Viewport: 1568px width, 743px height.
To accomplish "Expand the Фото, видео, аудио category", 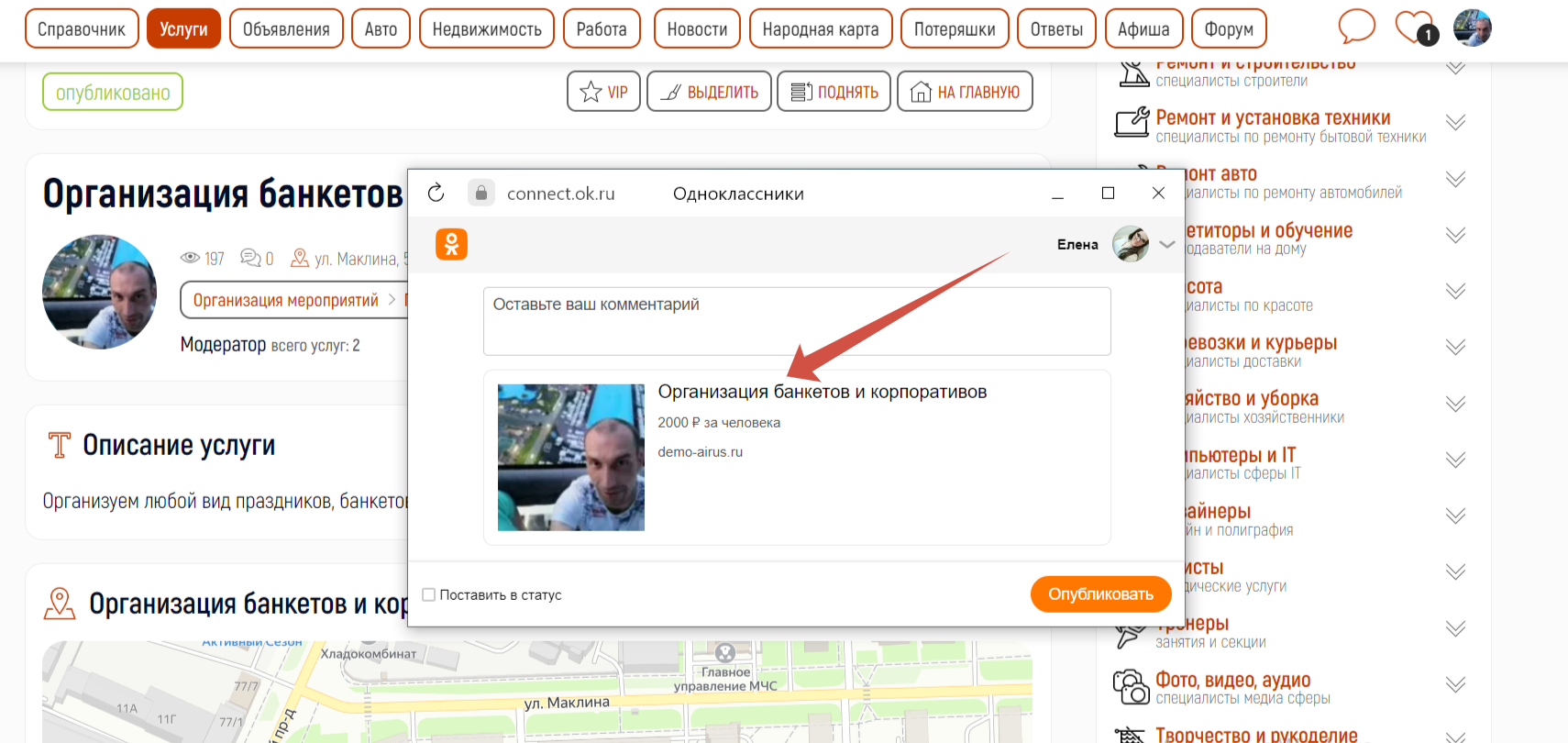I will point(1455,684).
